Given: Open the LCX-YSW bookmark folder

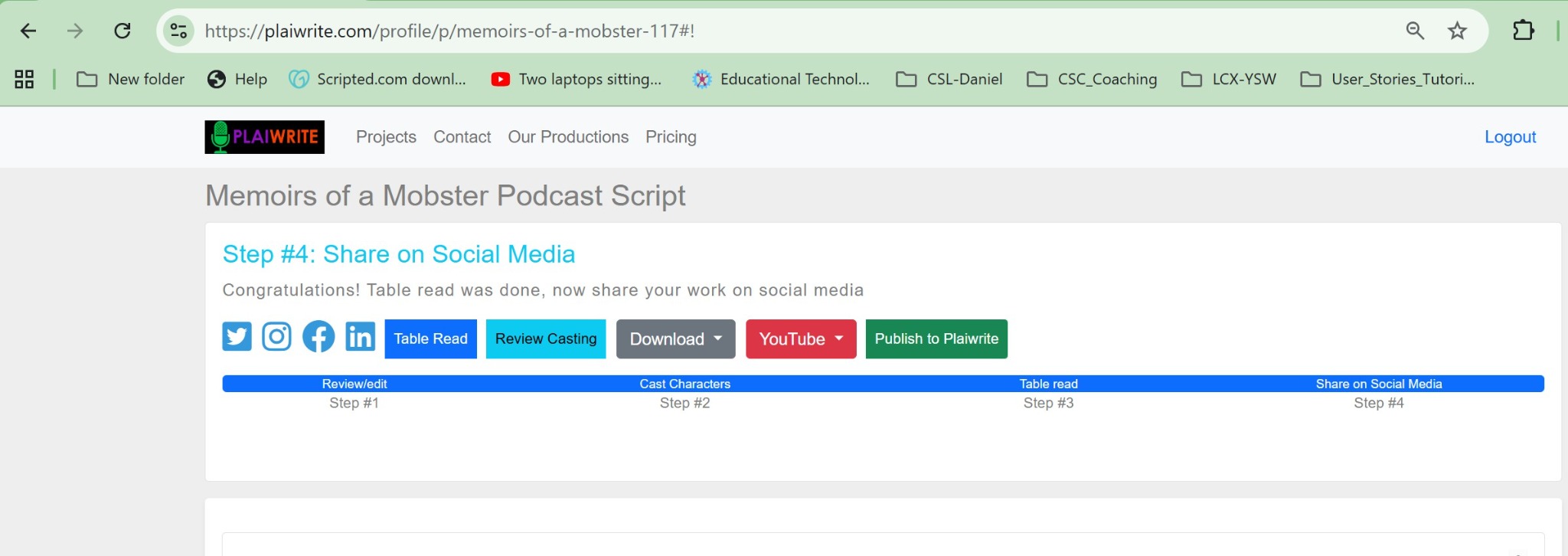Looking at the screenshot, I should [1229, 79].
